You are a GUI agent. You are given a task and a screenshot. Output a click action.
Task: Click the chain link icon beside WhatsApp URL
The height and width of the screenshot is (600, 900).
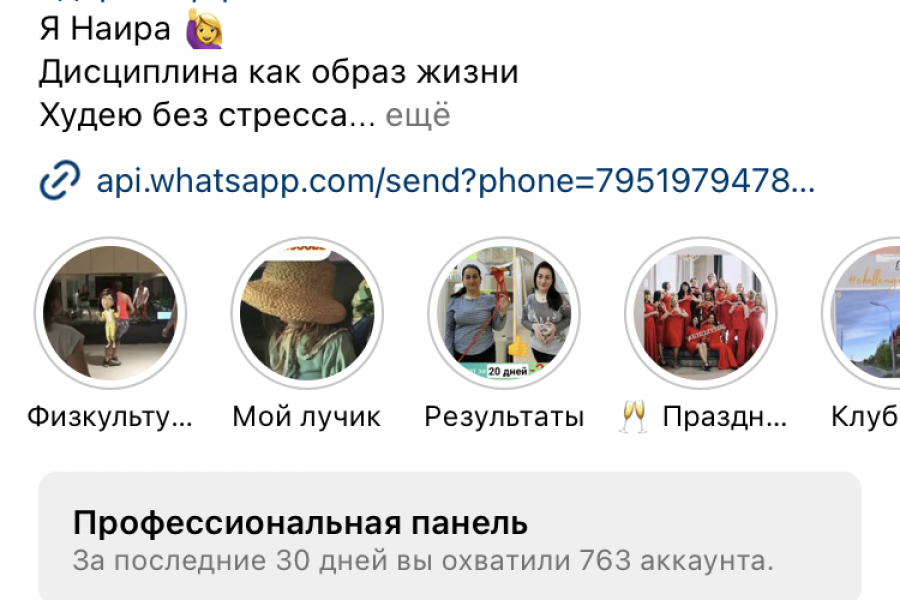[60, 180]
